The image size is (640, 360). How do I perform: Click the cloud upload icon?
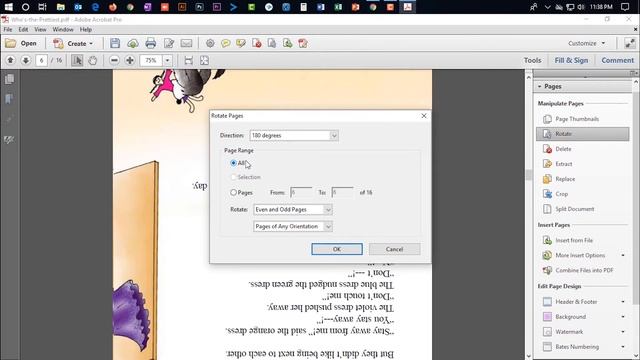point(133,43)
